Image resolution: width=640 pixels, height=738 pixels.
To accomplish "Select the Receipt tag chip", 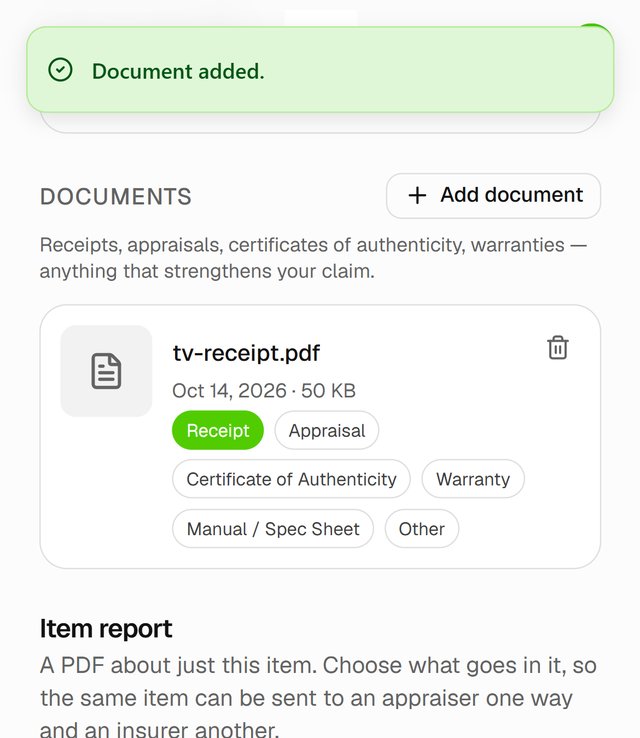I will (218, 430).
